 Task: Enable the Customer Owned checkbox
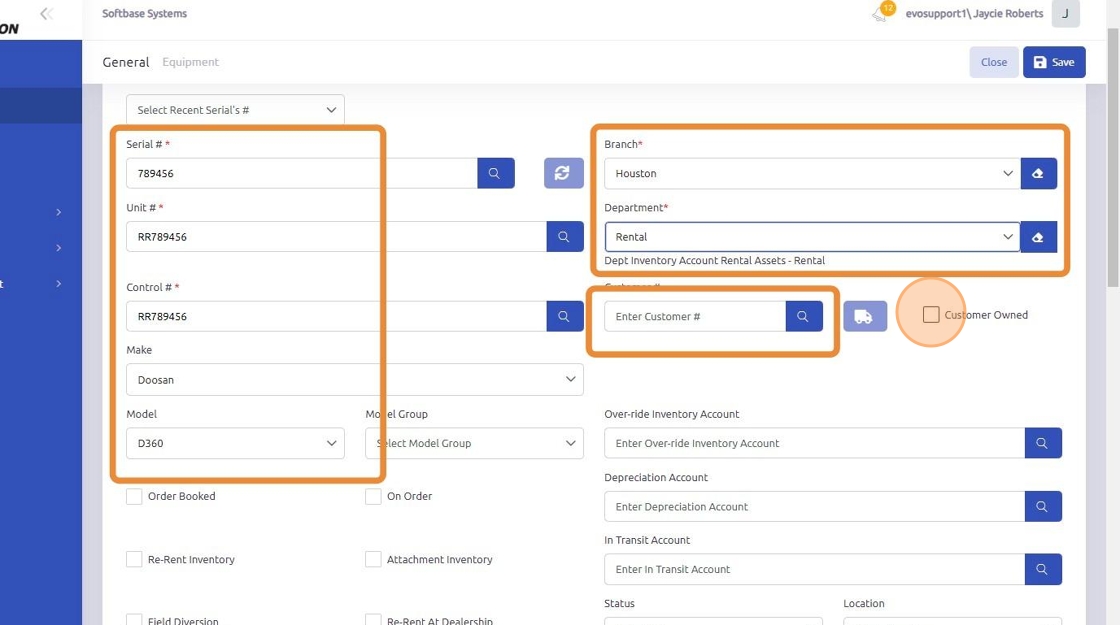point(931,315)
